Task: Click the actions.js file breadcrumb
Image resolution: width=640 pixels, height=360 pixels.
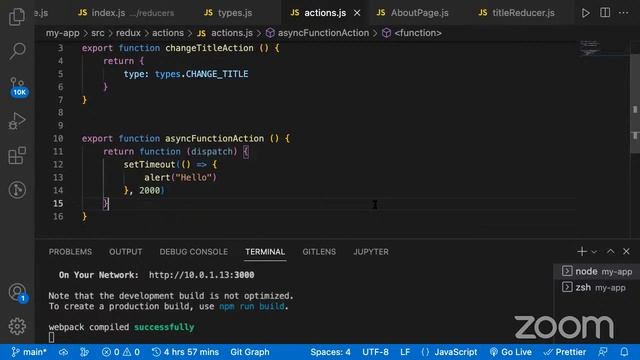Action: [x=225, y=33]
